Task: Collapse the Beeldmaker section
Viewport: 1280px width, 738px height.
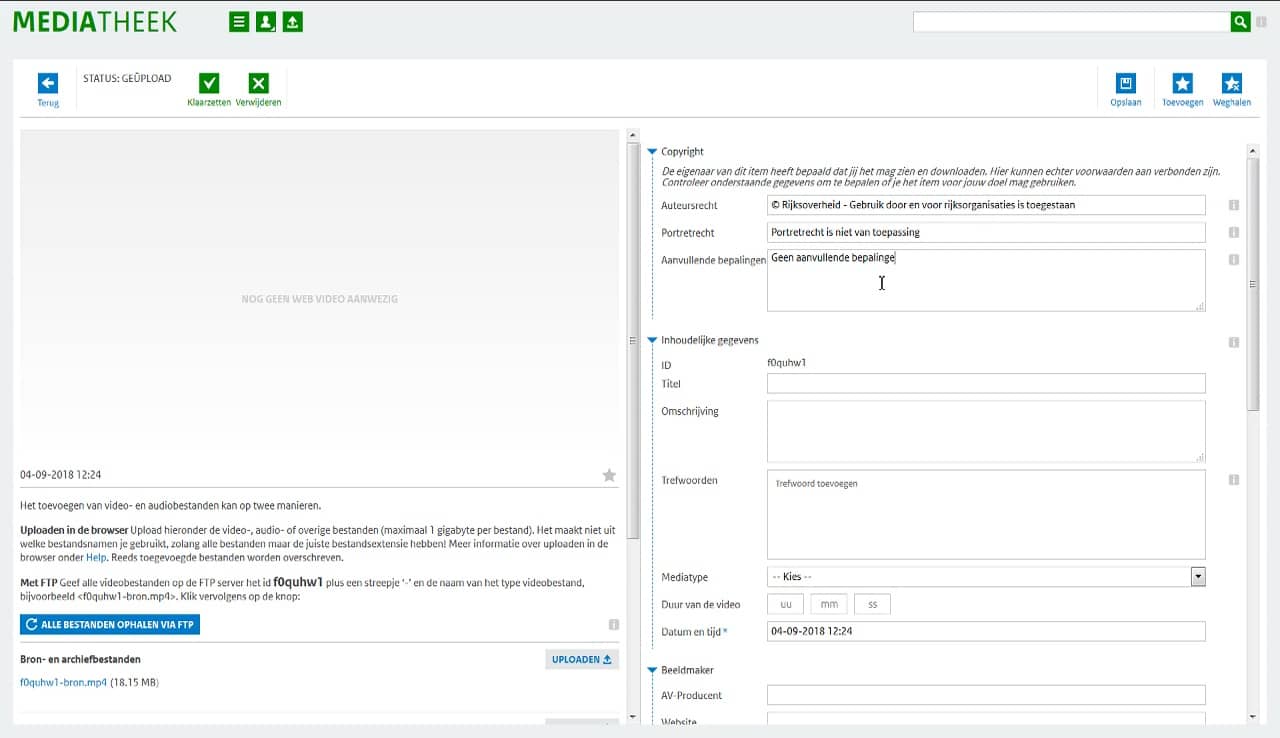Action: pos(652,670)
